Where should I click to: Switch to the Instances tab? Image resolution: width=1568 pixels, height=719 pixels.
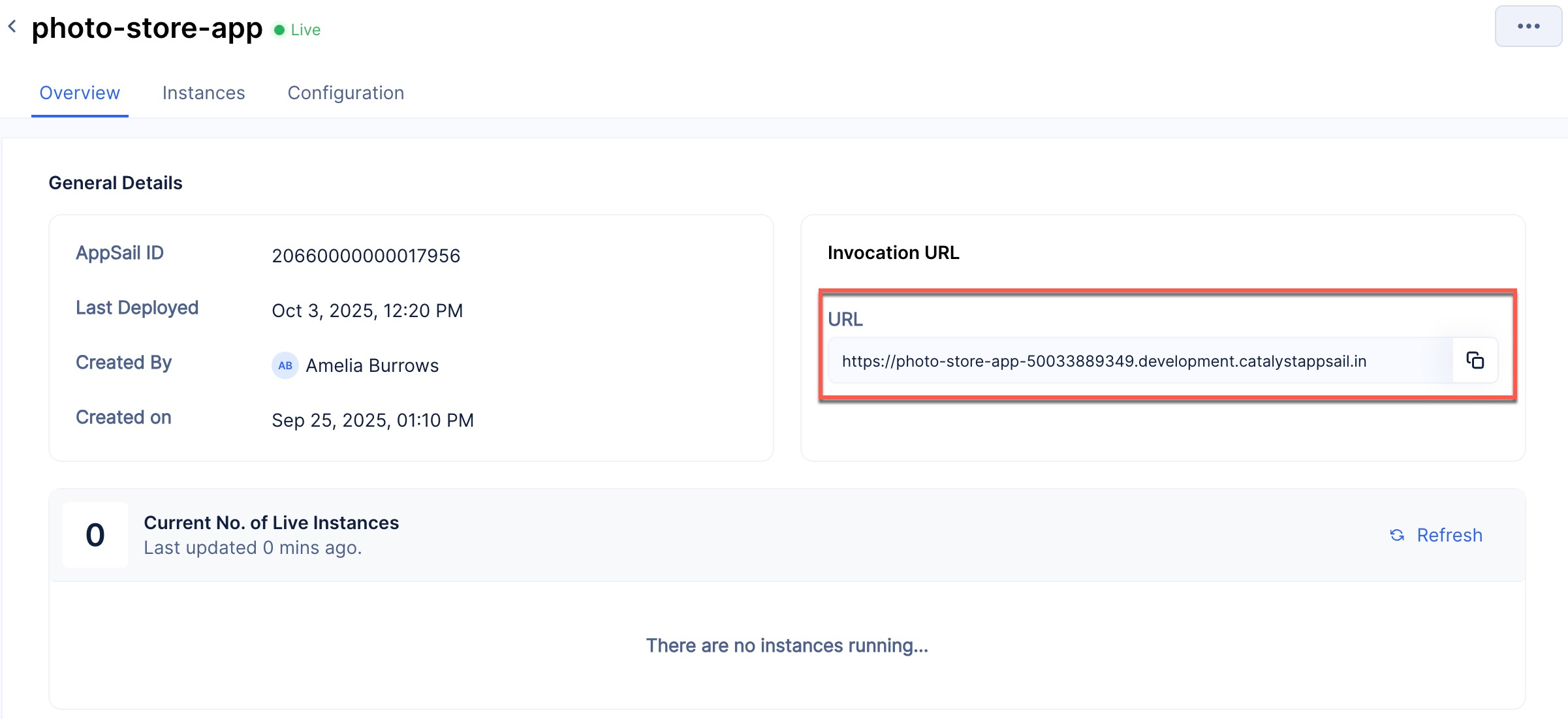coord(204,93)
